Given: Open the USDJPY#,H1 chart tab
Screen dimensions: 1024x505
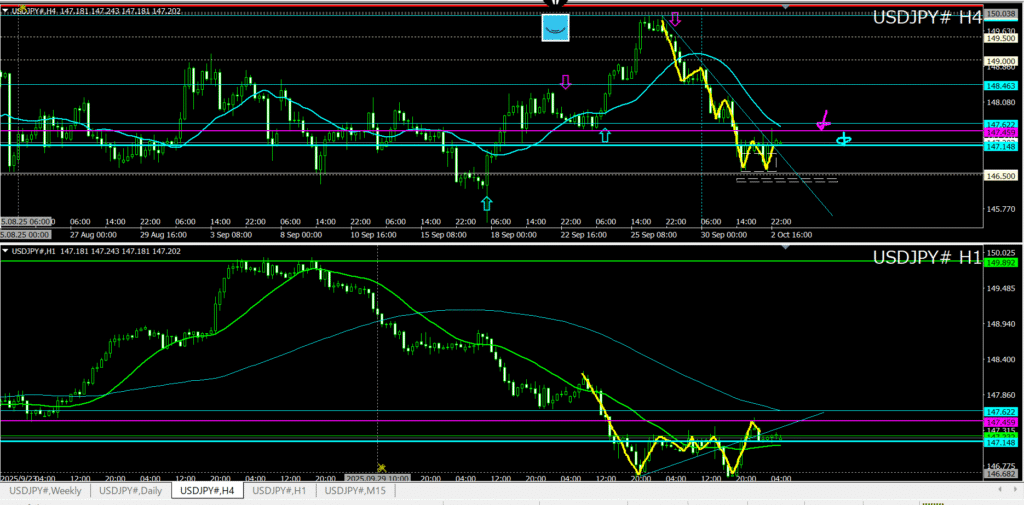Looking at the screenshot, I should (284, 491).
